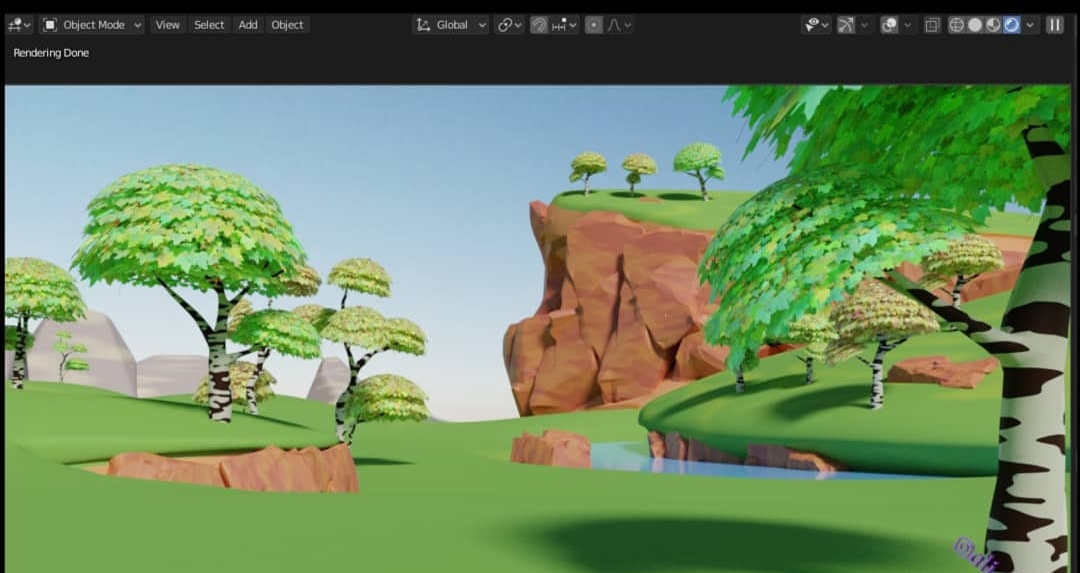
Task: Open the object visibility and selectability options
Action: (x=816, y=25)
